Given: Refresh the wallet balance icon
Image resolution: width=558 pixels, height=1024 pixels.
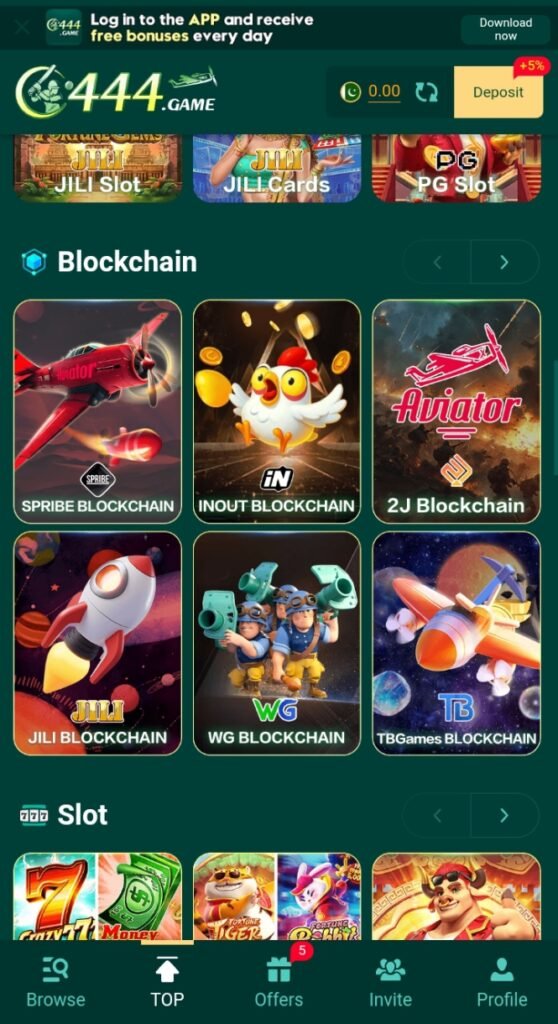Looking at the screenshot, I should coord(427,92).
